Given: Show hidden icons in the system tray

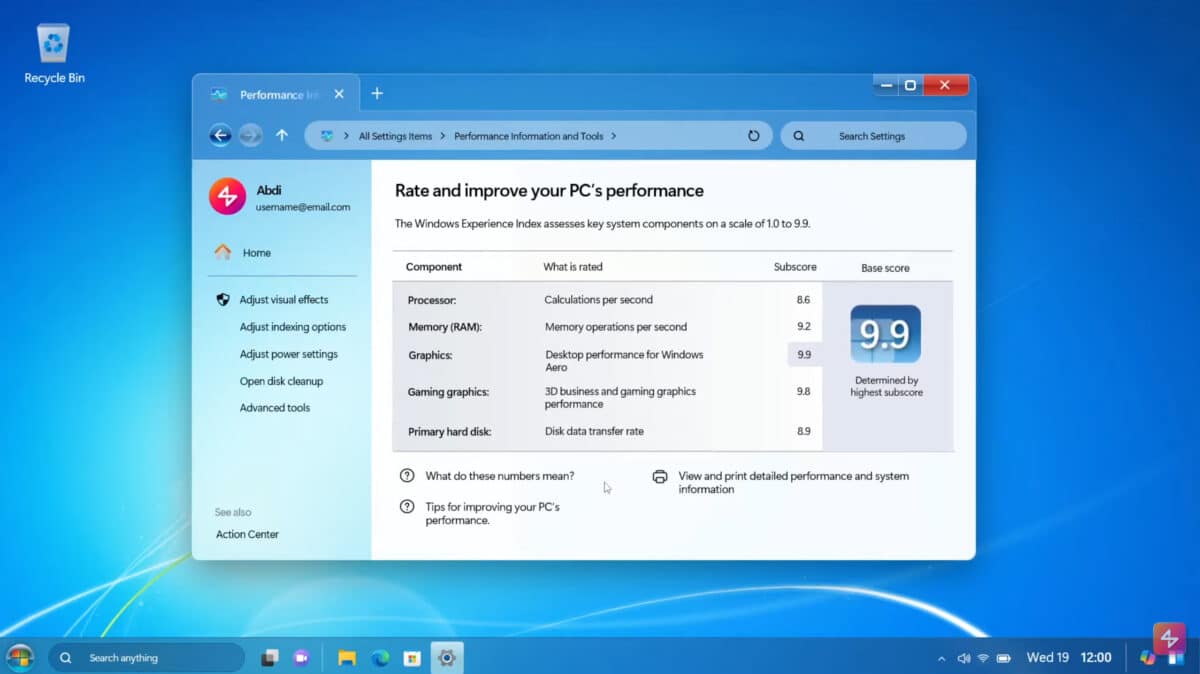Looking at the screenshot, I should (941, 657).
